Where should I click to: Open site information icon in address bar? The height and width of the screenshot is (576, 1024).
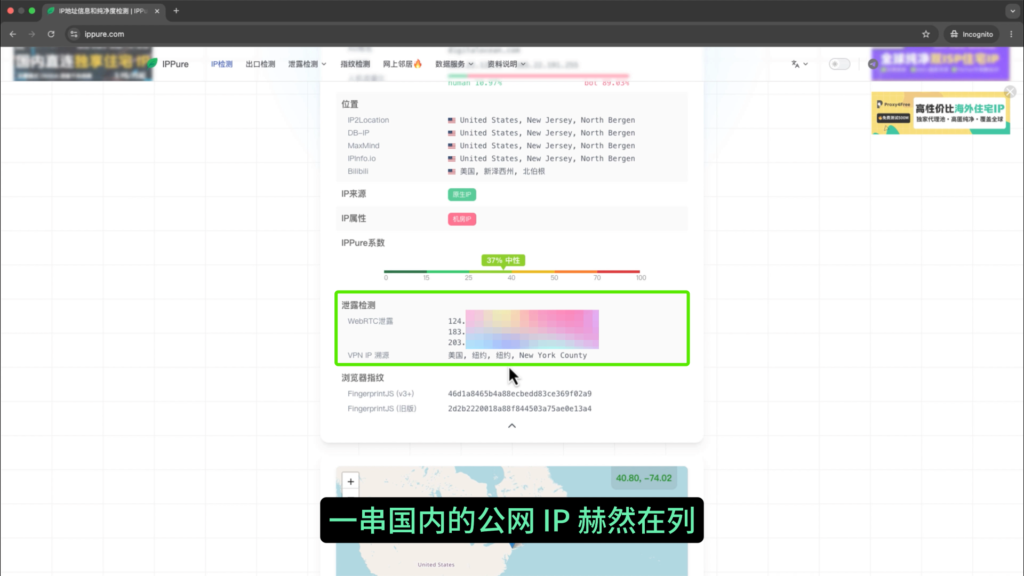pyautogui.click(x=74, y=34)
